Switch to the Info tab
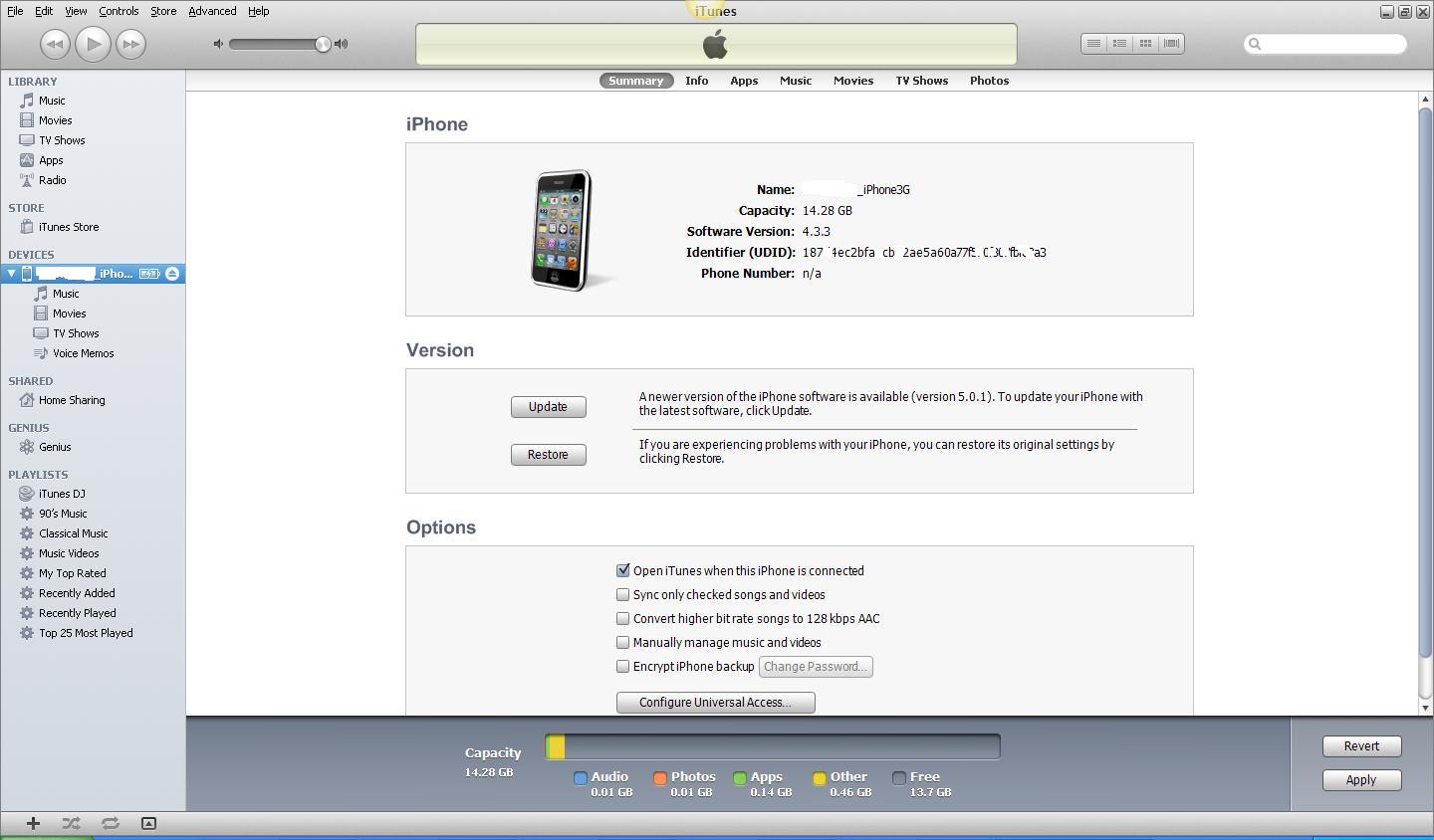This screenshot has width=1434, height=840. pyautogui.click(x=697, y=81)
